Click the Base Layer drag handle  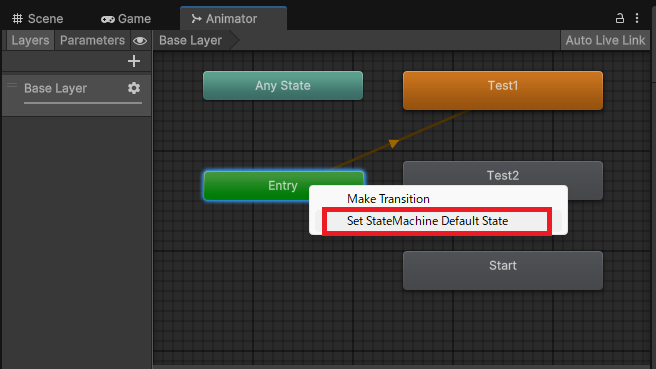coord(12,85)
